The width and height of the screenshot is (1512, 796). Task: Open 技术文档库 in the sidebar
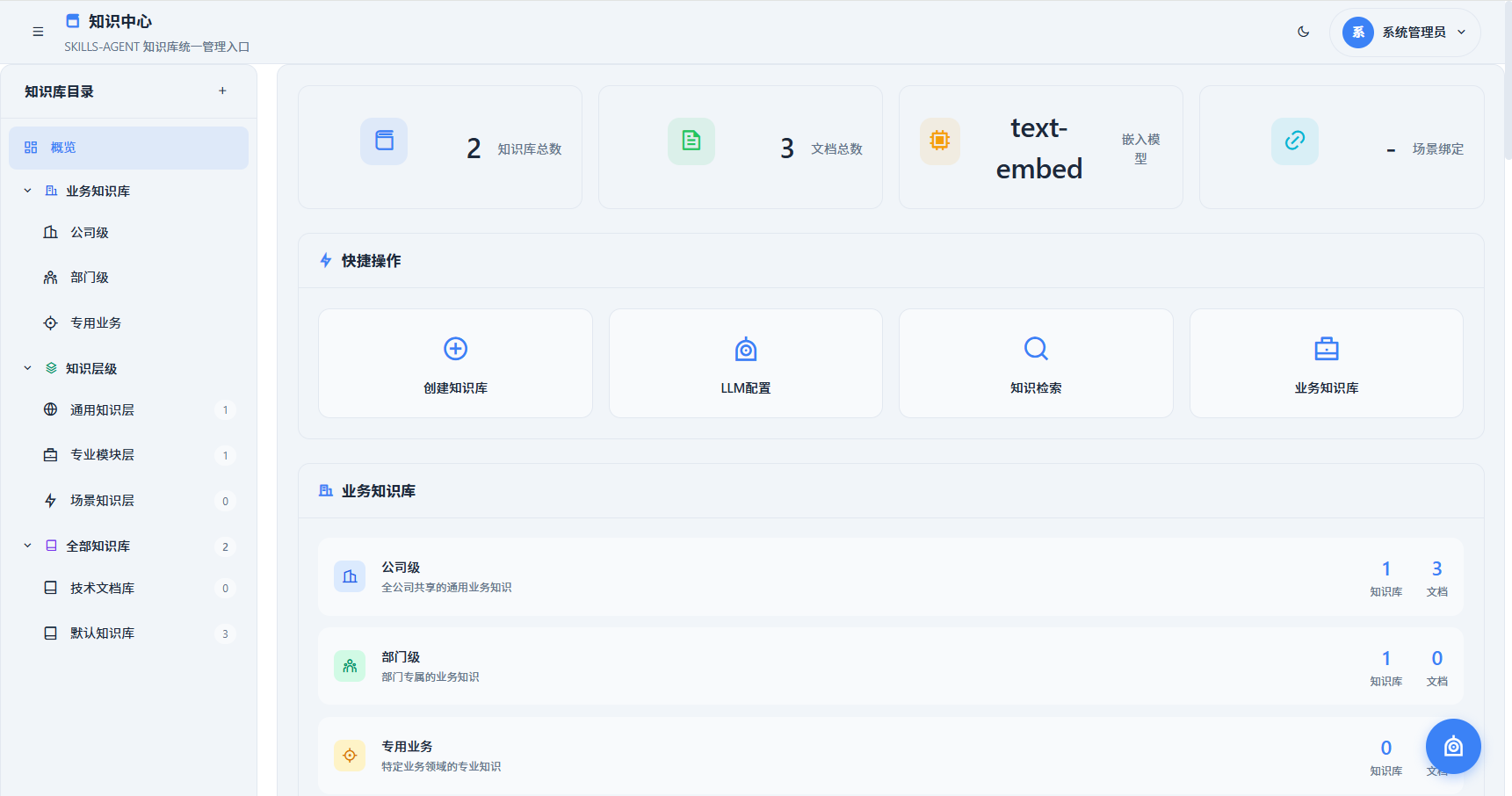point(128,589)
